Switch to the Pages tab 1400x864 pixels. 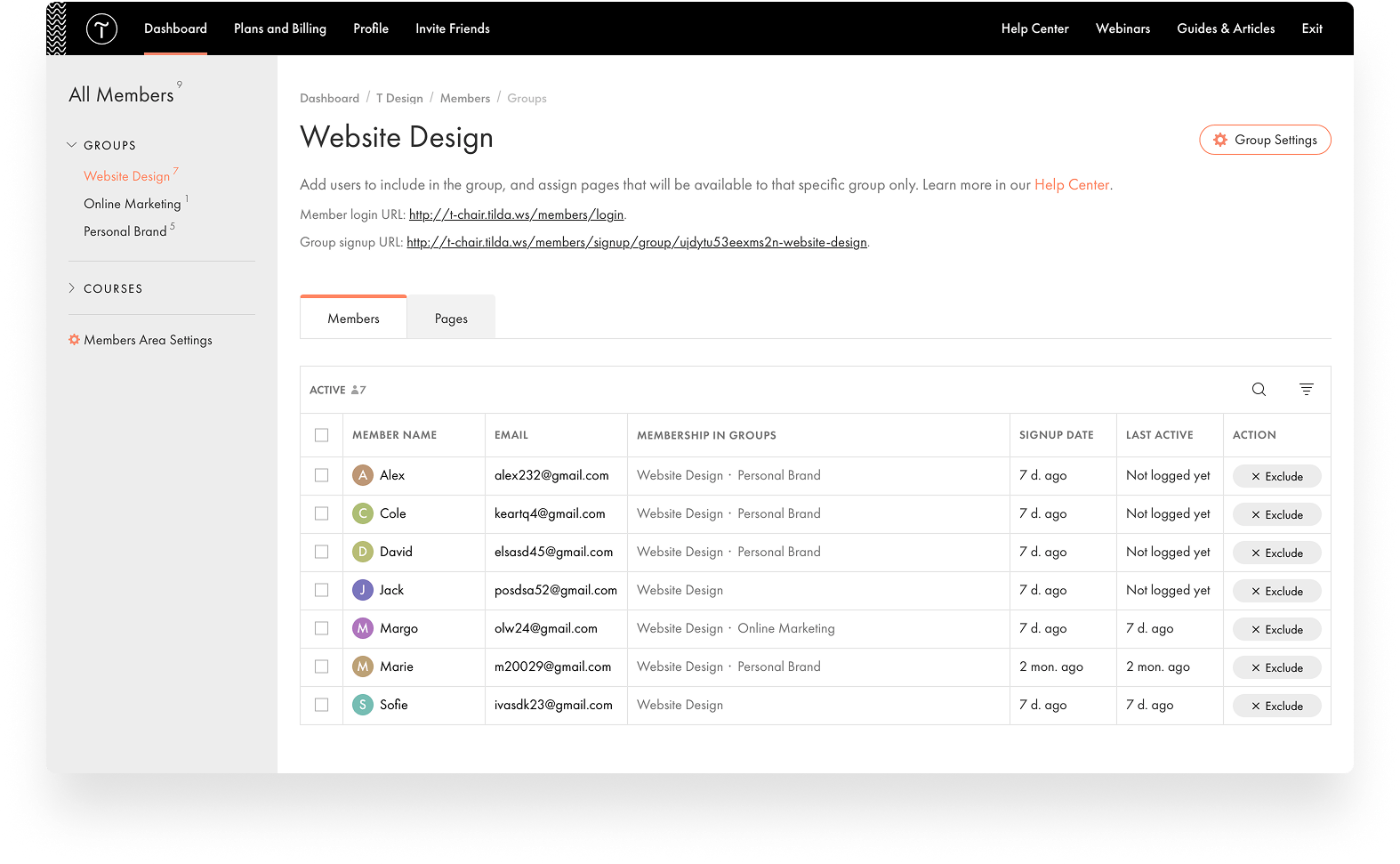[451, 319]
